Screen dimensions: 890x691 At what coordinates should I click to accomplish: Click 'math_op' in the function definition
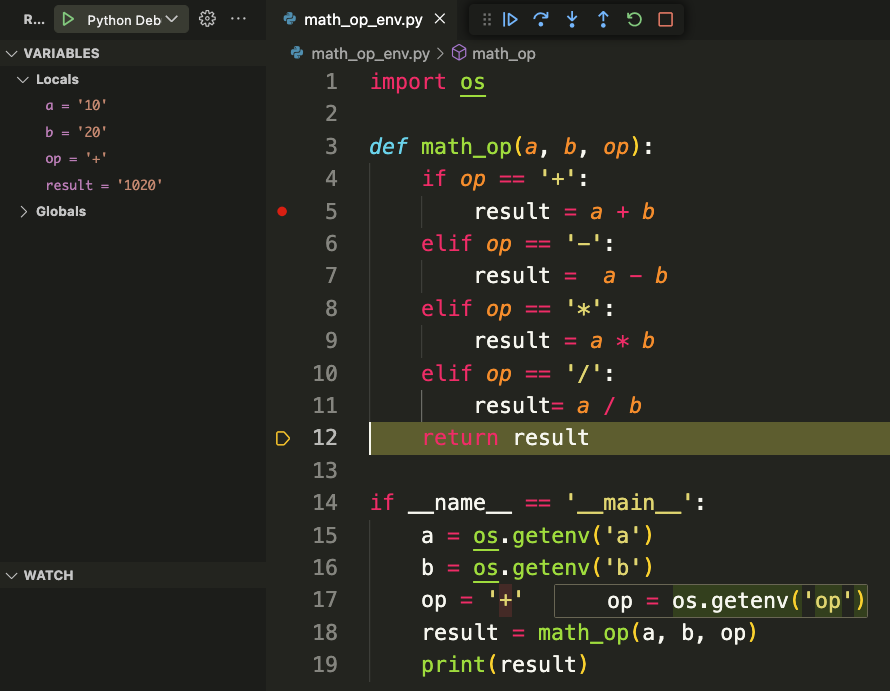click(x=466, y=147)
